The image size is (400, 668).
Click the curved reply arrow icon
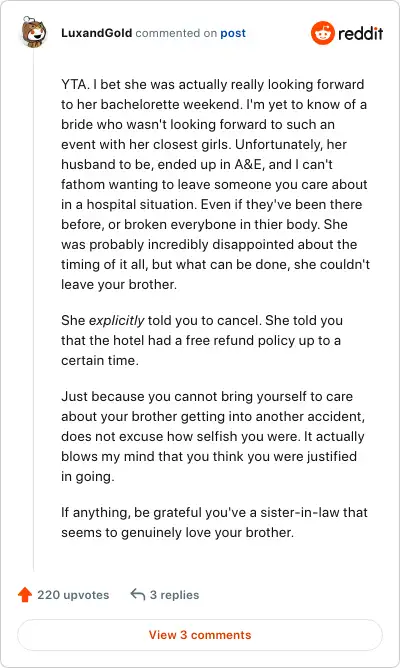[x=138, y=594]
